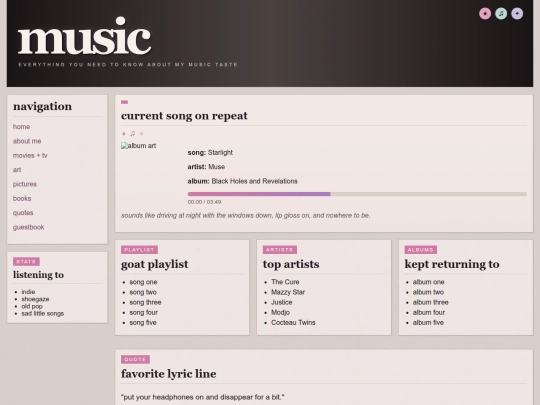
Task: Click 'album four' in kept returning to
Action: click(x=429, y=312)
